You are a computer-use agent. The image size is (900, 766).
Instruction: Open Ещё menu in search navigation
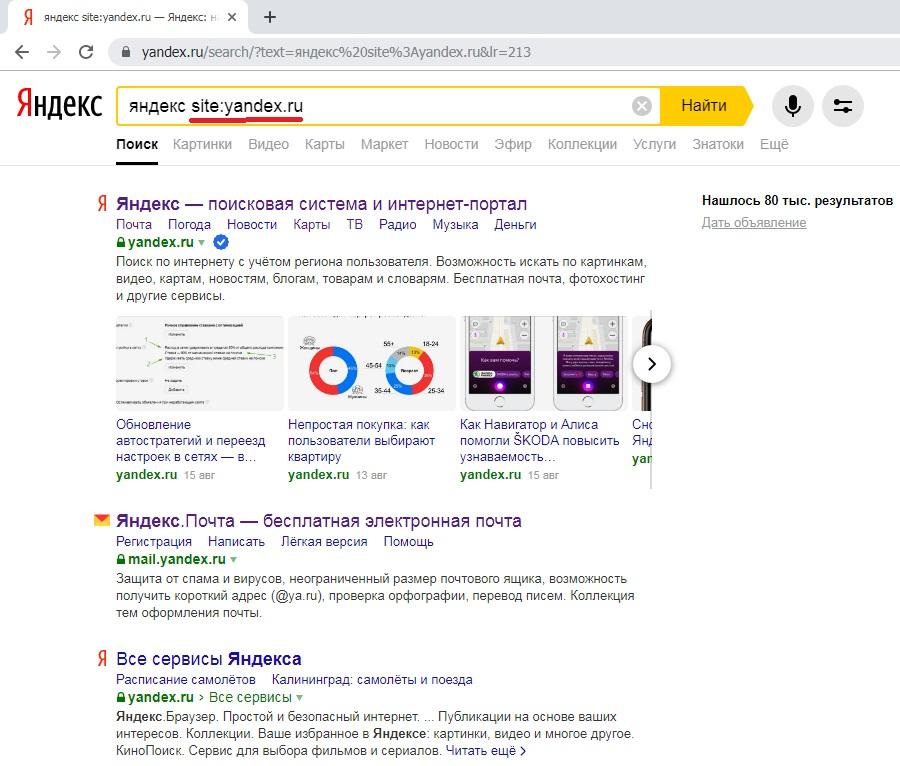coord(774,144)
